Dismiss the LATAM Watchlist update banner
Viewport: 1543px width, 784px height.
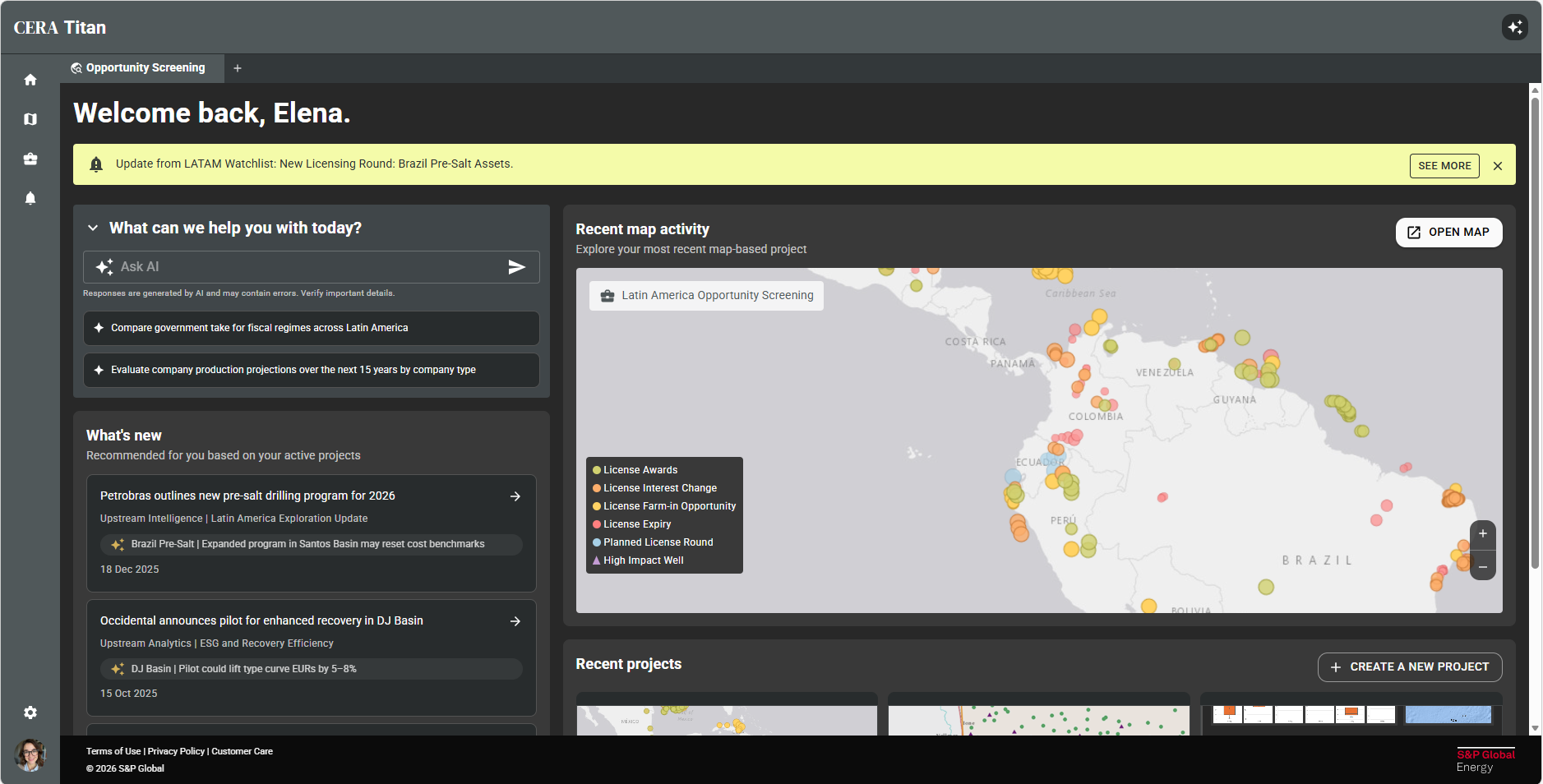[x=1498, y=166]
